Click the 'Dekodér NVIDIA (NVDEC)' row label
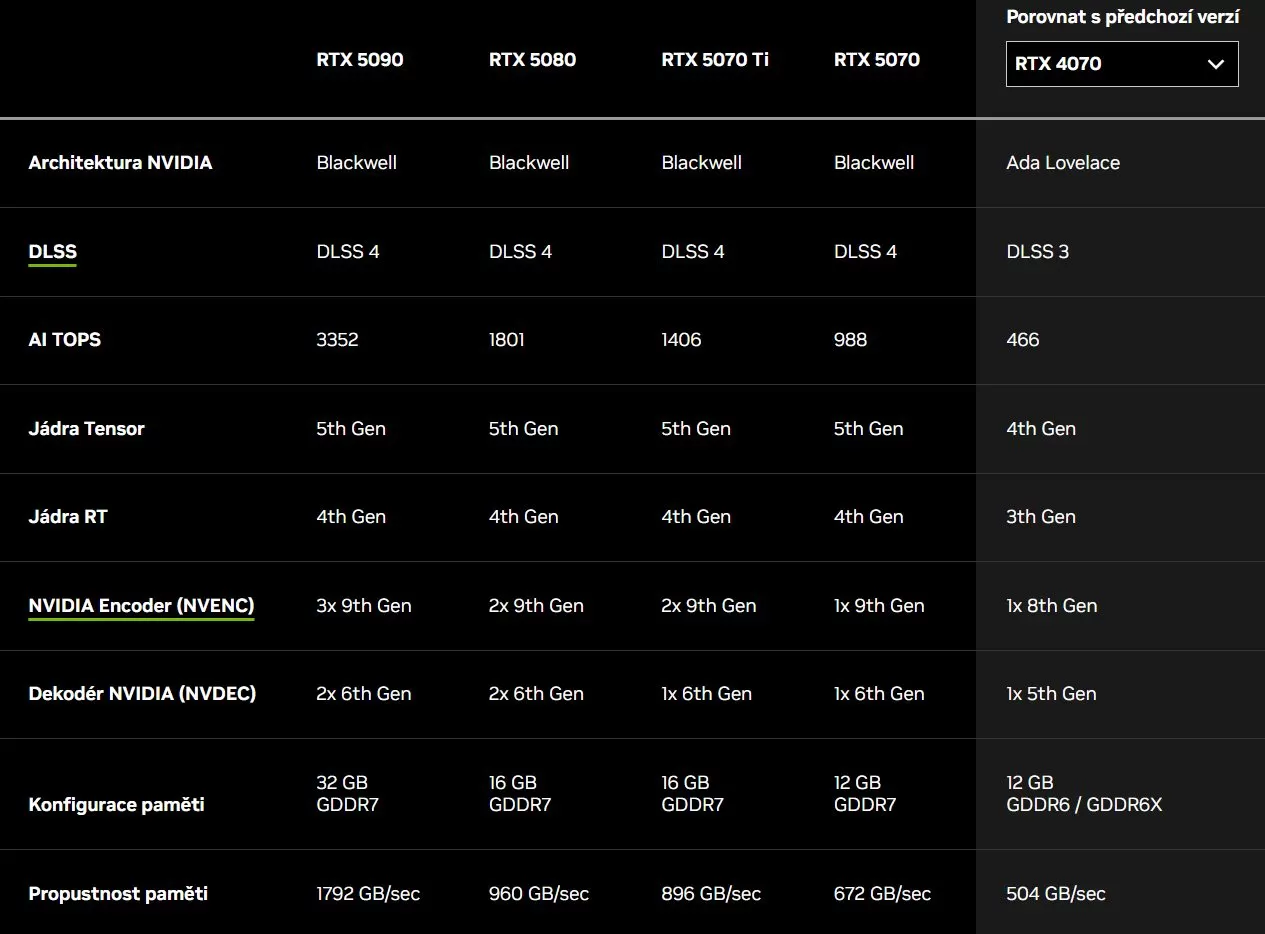 142,694
